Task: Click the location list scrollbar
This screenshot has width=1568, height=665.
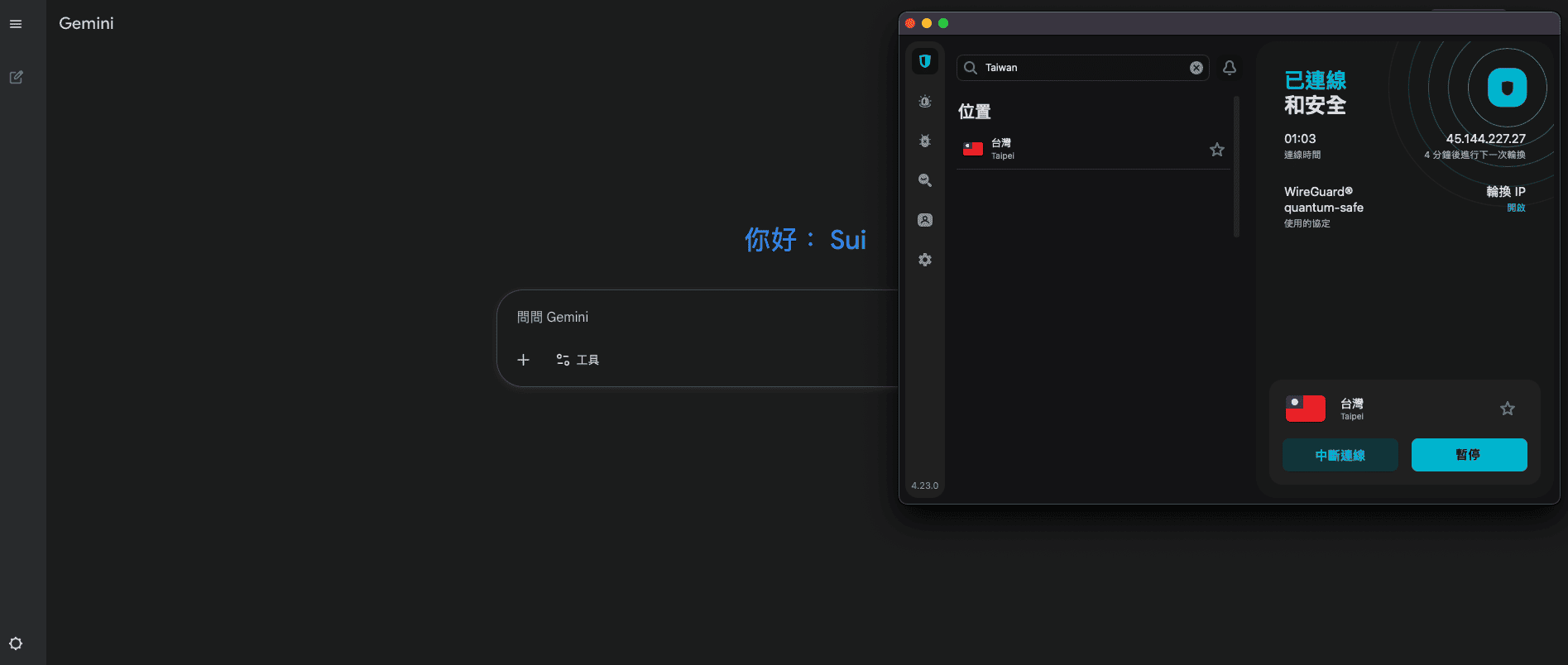Action: [x=1237, y=167]
